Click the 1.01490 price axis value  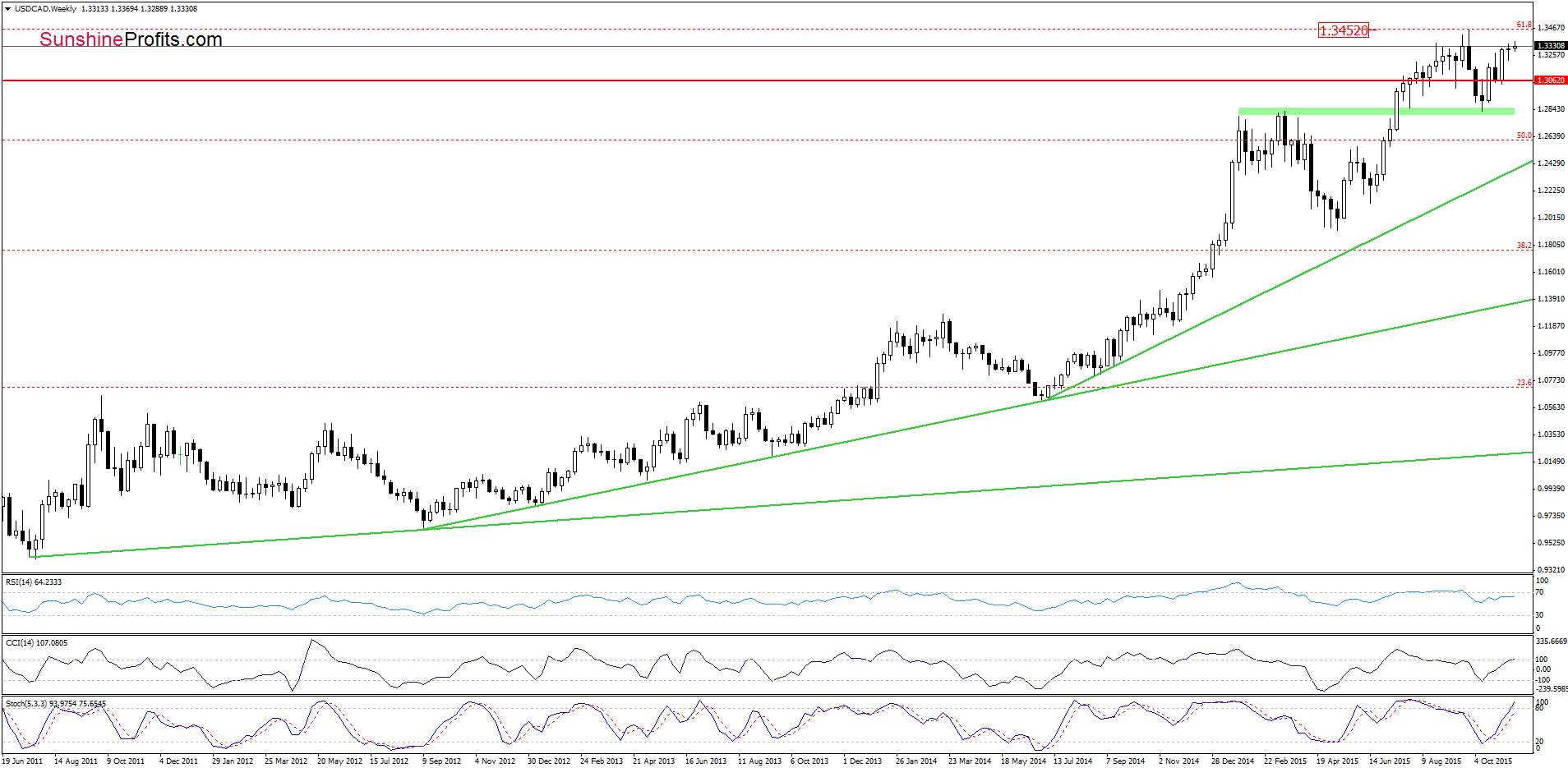click(x=1552, y=462)
